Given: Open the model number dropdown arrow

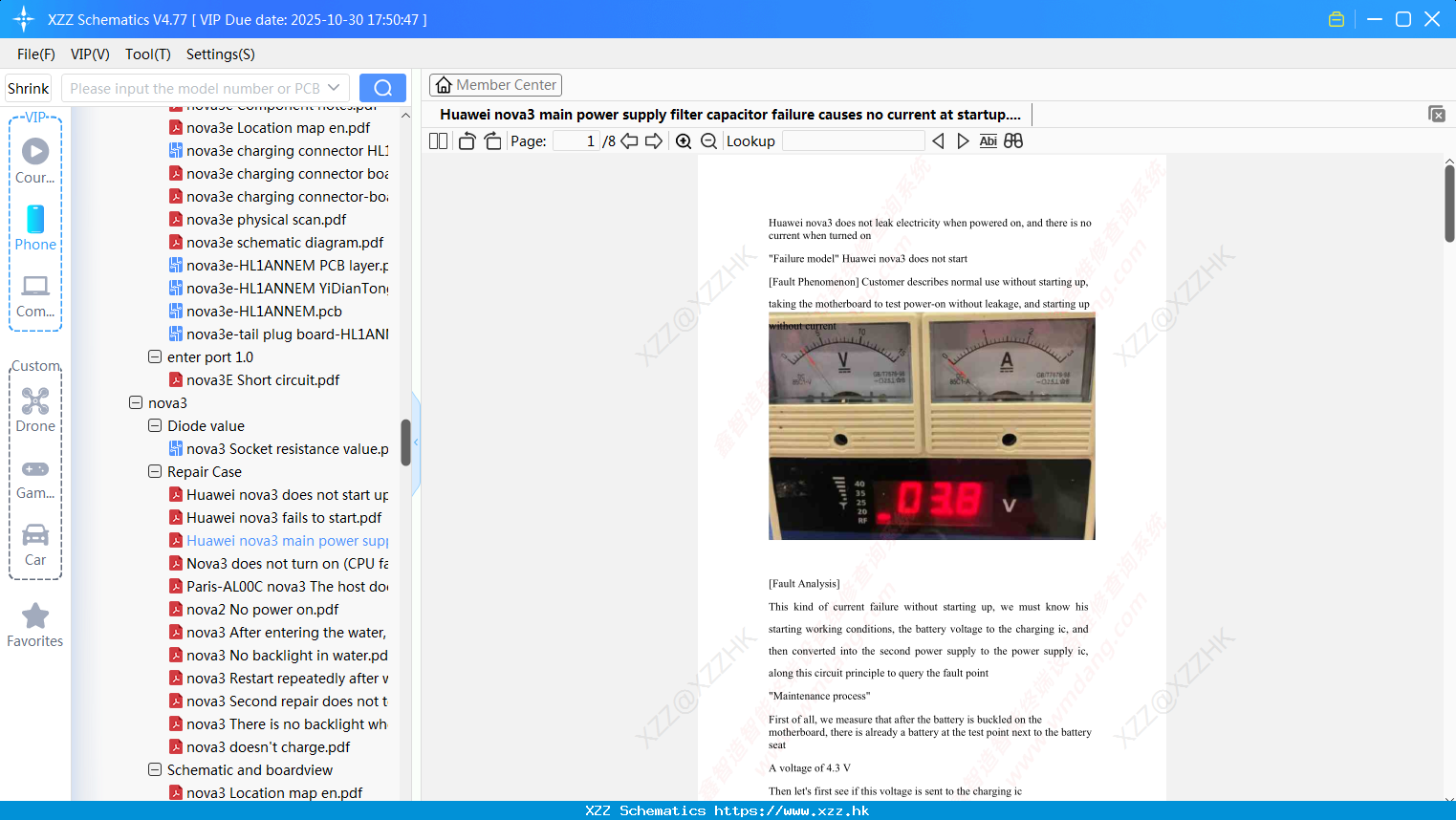Looking at the screenshot, I should (334, 88).
